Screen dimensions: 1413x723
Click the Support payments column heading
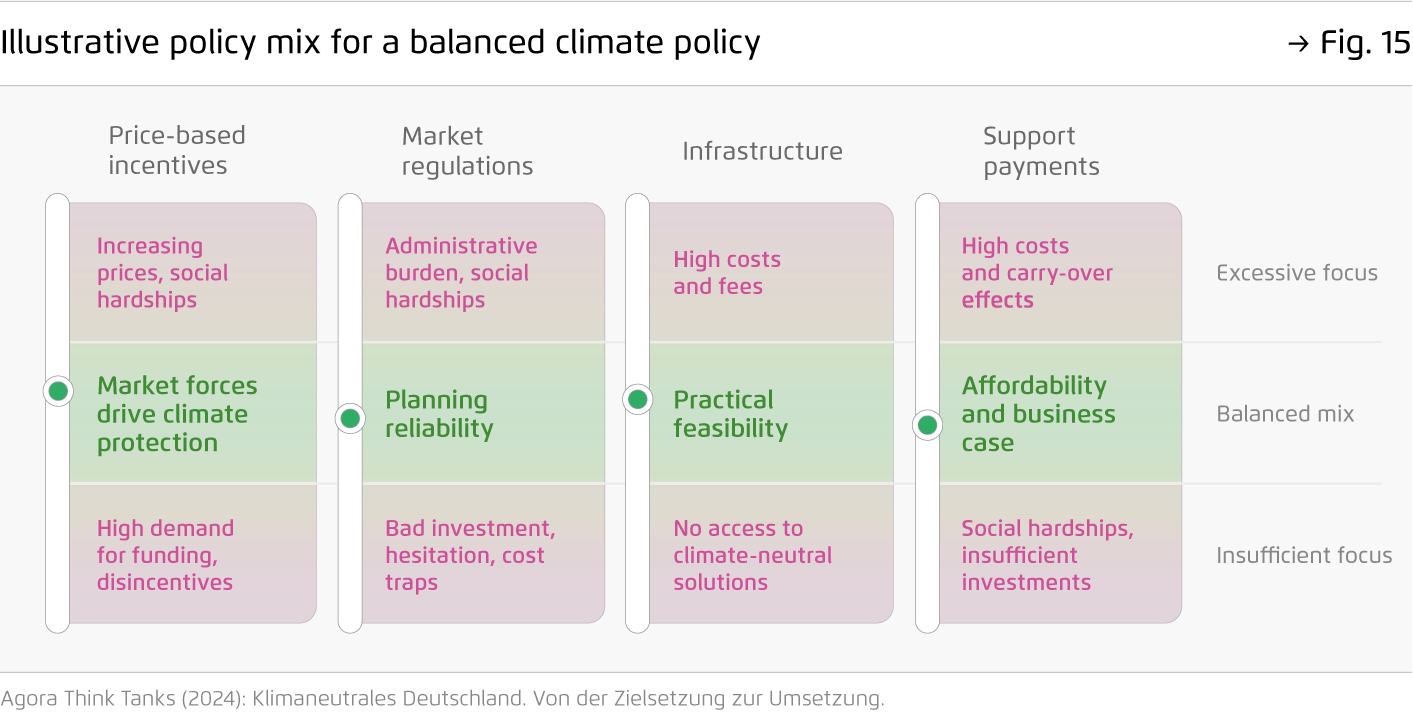[1041, 151]
